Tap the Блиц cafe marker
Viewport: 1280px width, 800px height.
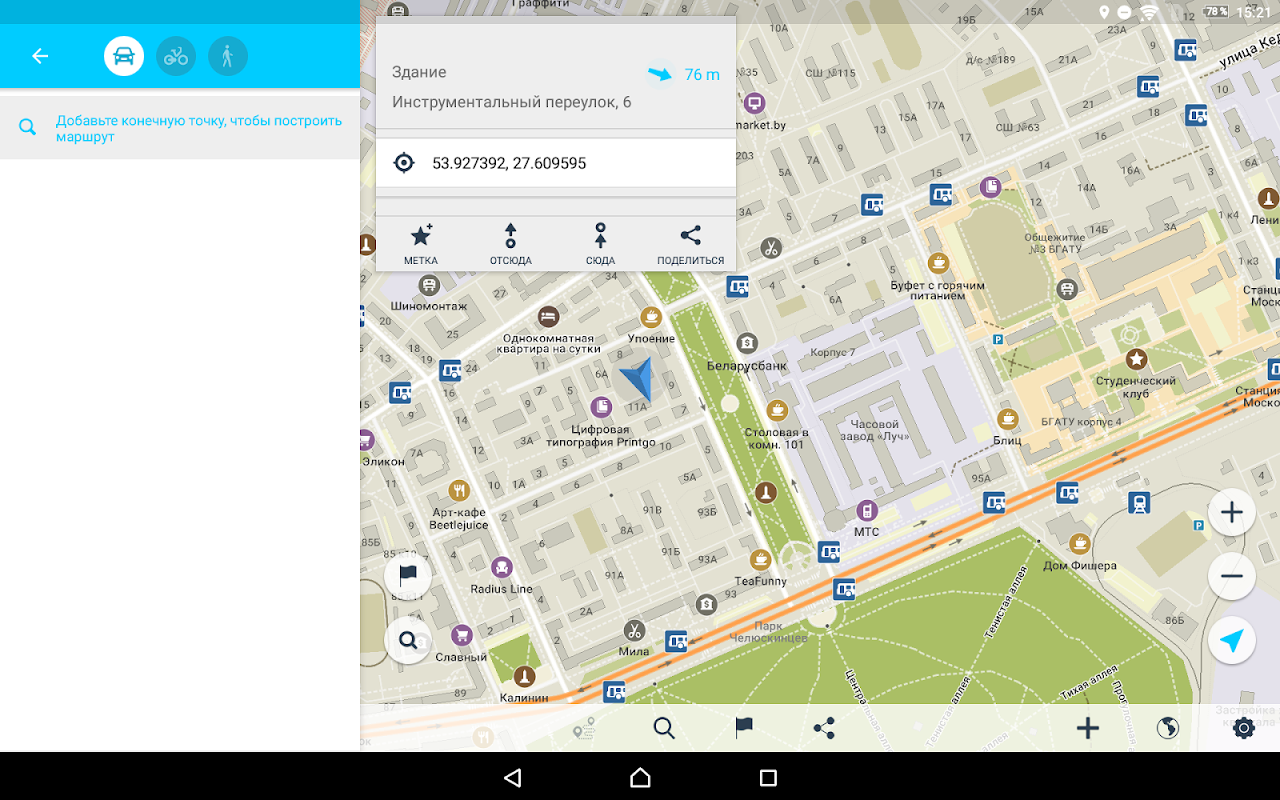[1008, 418]
